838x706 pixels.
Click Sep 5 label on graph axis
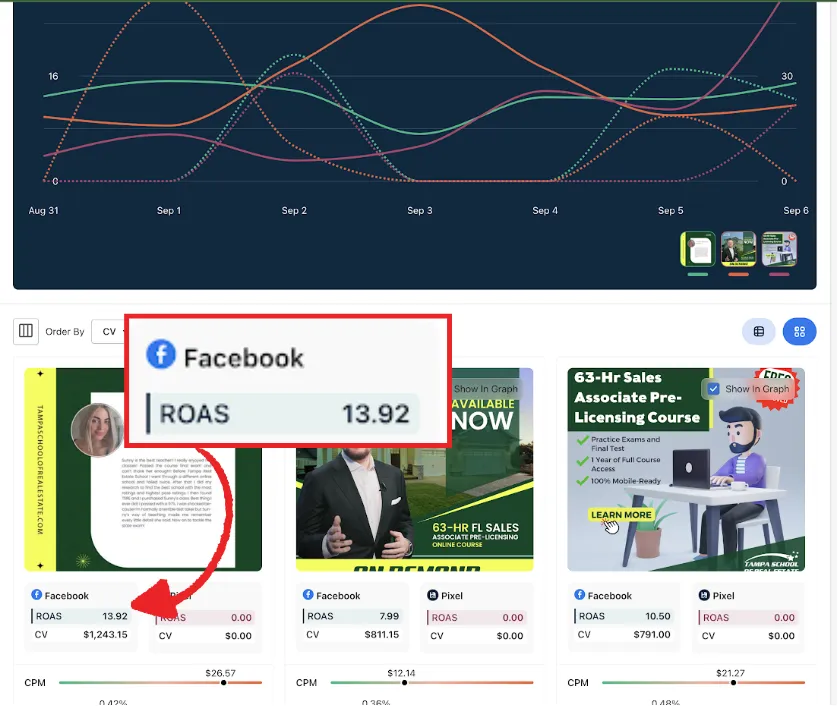671,211
